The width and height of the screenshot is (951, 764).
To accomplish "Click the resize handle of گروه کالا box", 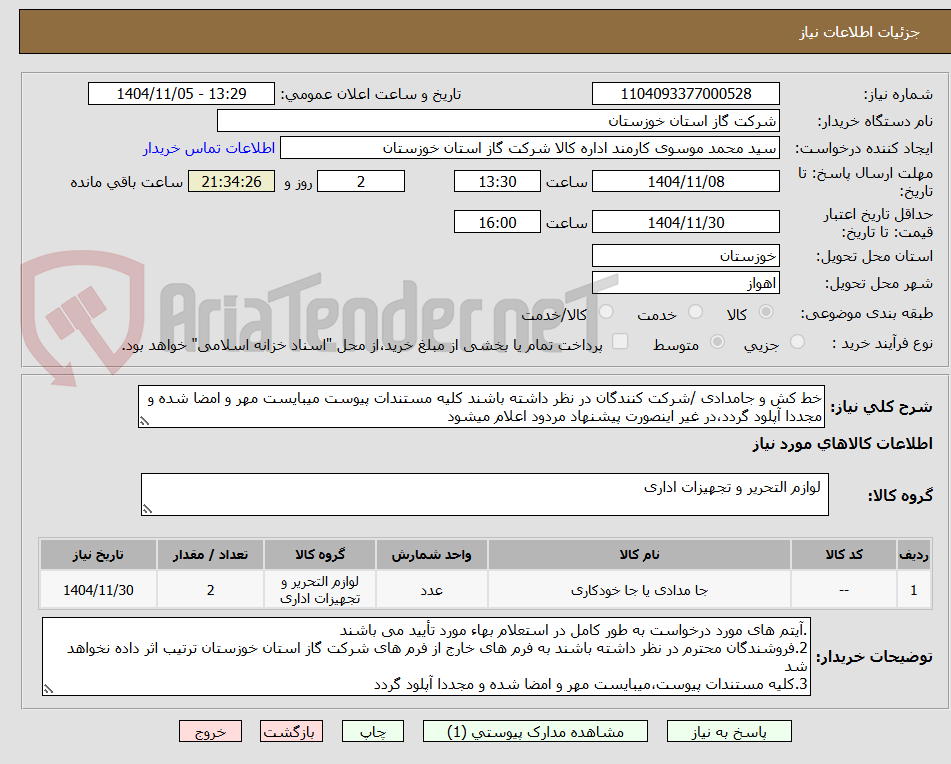I will (x=147, y=509).
